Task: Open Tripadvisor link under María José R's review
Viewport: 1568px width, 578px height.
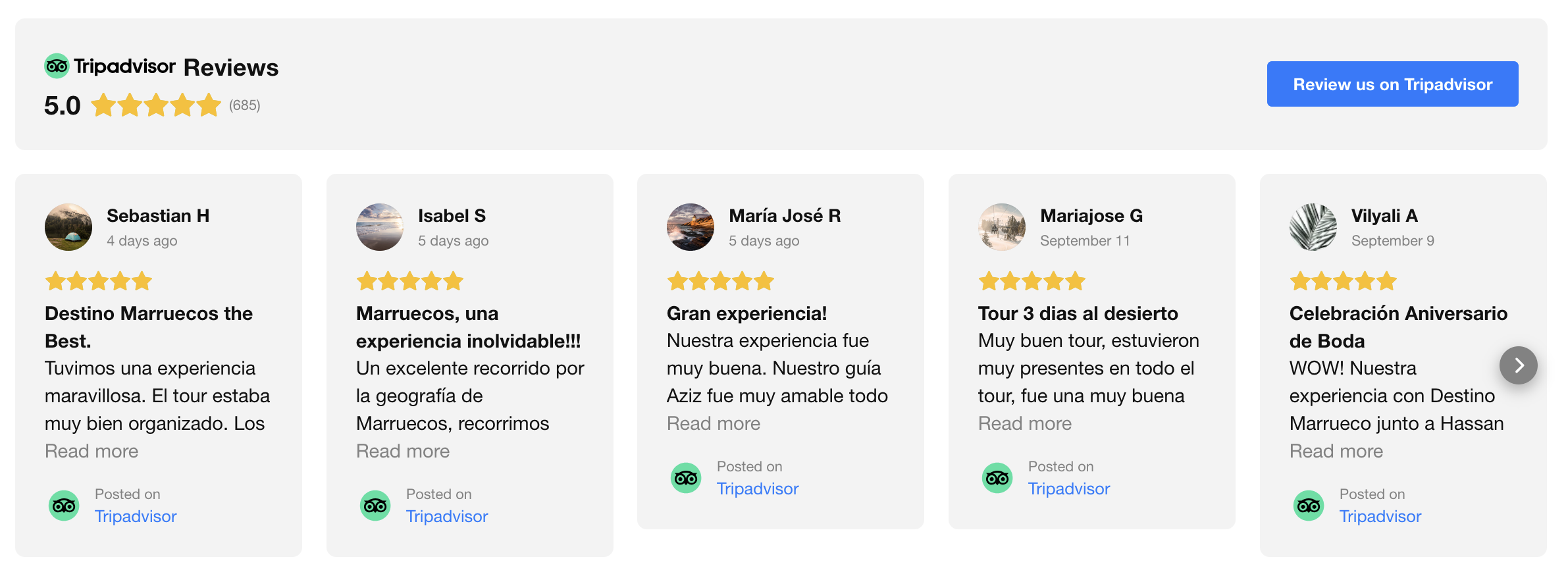Action: click(x=758, y=488)
